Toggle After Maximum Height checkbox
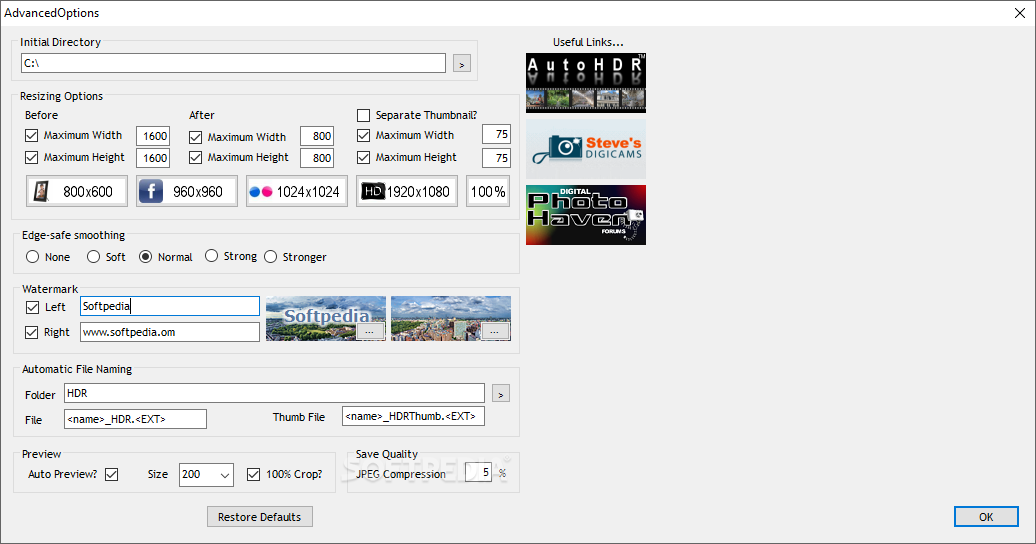1036x544 pixels. [196, 157]
